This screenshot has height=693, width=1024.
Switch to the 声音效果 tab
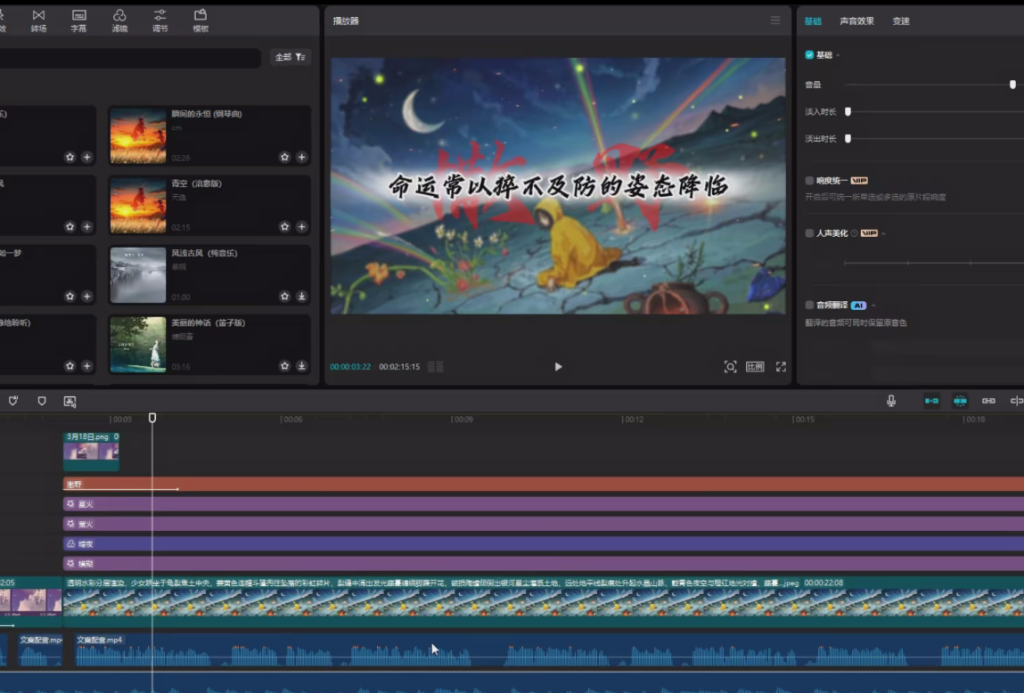tap(856, 21)
